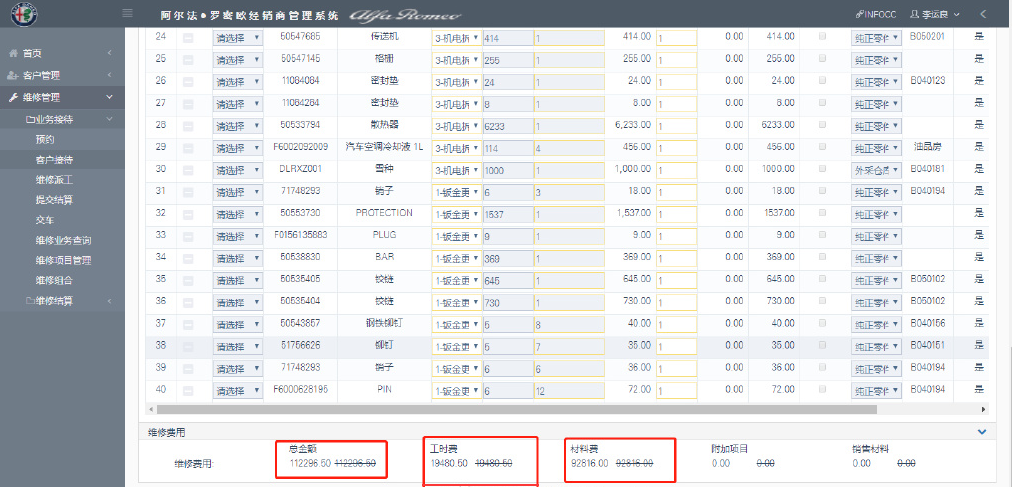Open the 3-机电拆 dropdown in row 25

click(456, 60)
